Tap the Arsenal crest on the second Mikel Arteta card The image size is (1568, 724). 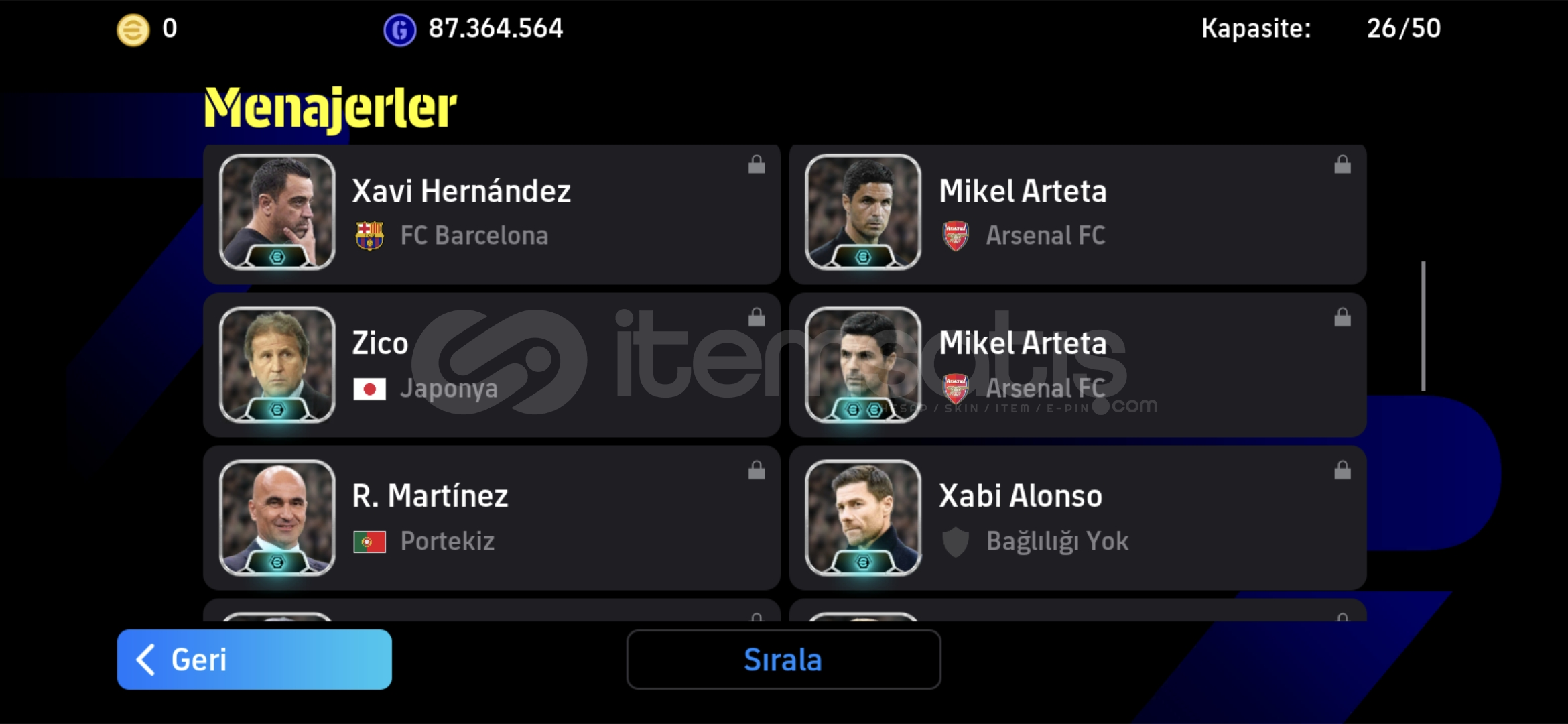(956, 389)
